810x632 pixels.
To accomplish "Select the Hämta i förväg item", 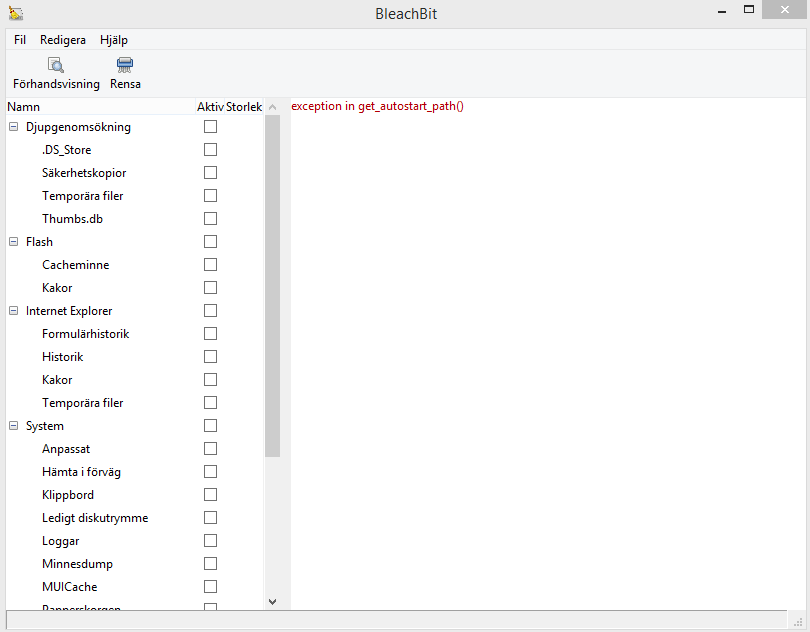I will click(x=81, y=472).
